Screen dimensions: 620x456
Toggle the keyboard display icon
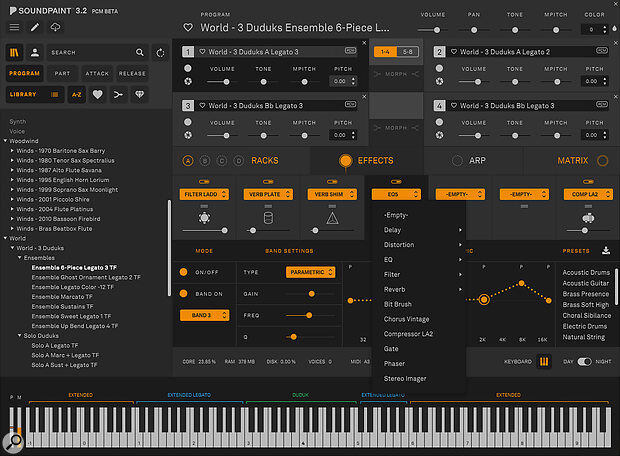[544, 361]
